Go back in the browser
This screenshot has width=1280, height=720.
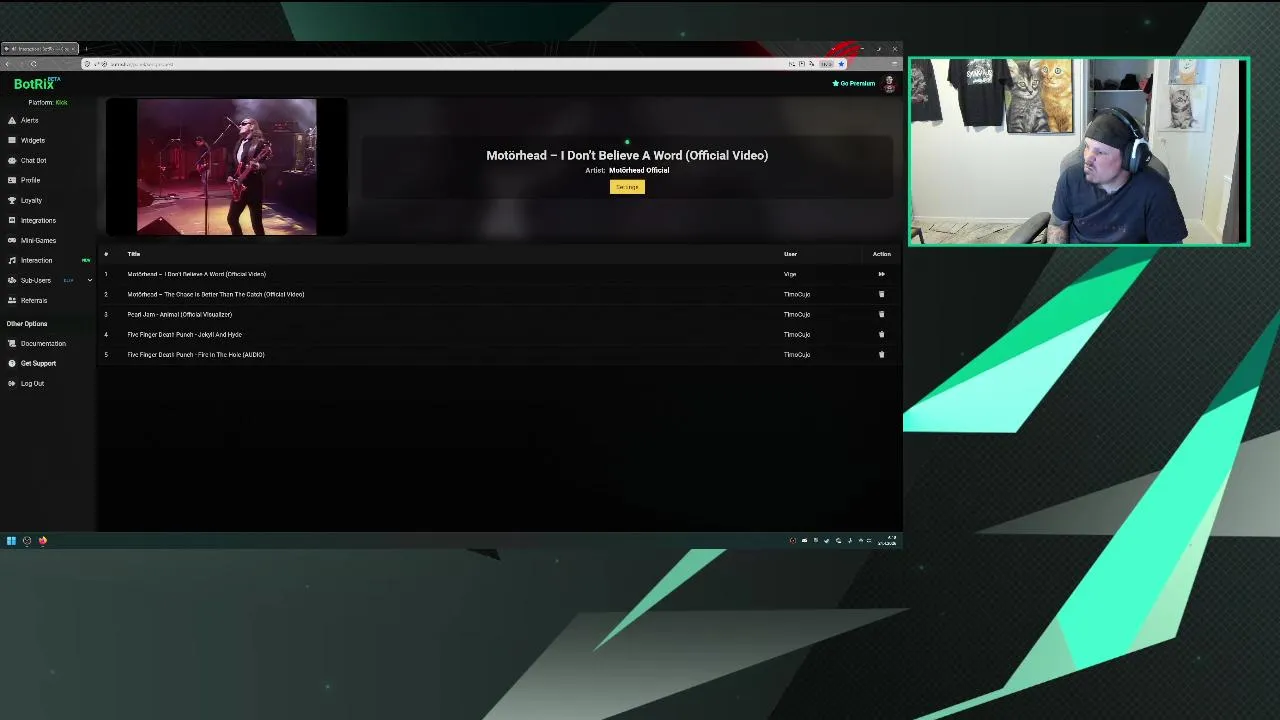8,64
